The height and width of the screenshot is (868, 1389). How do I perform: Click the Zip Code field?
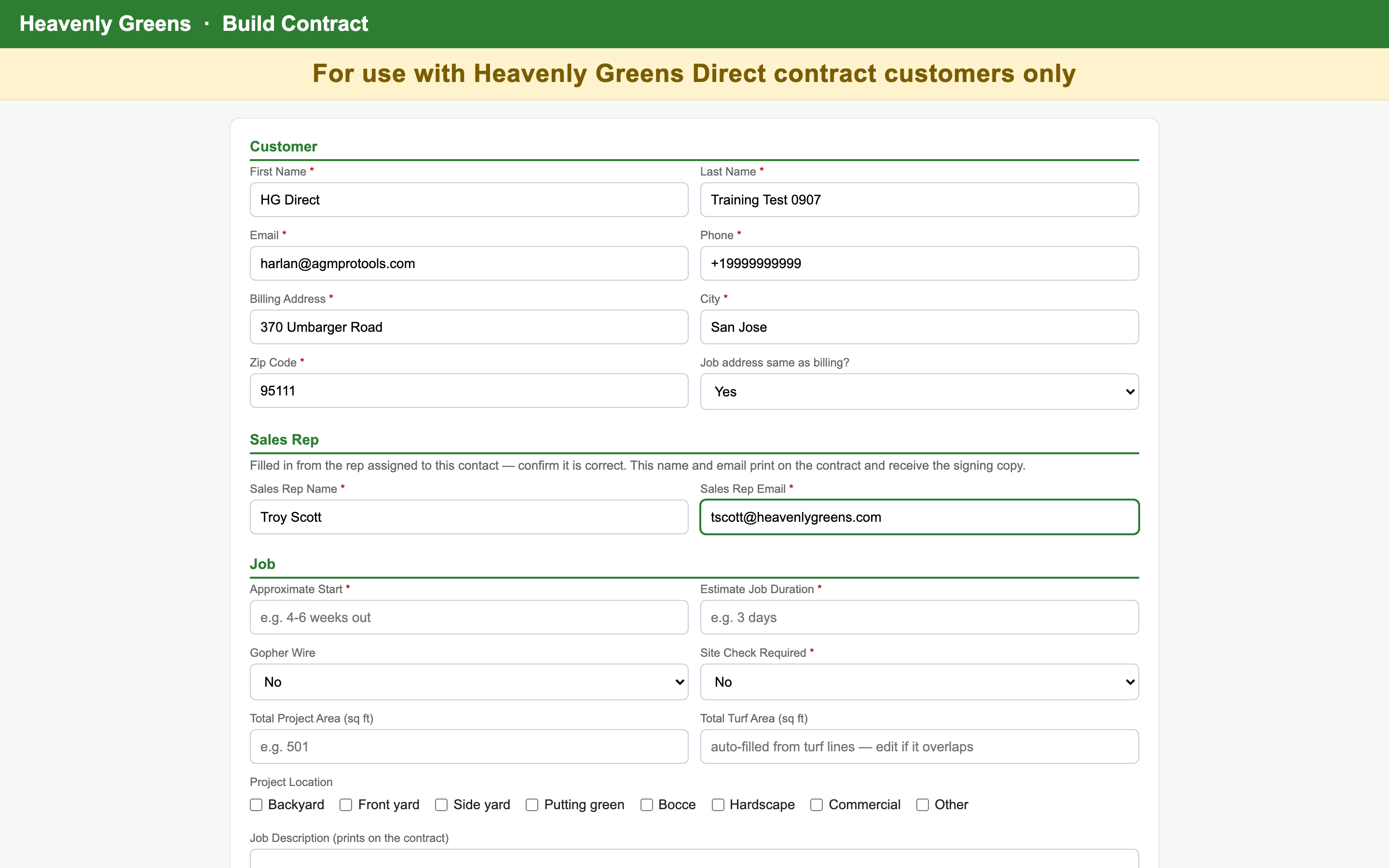click(469, 391)
